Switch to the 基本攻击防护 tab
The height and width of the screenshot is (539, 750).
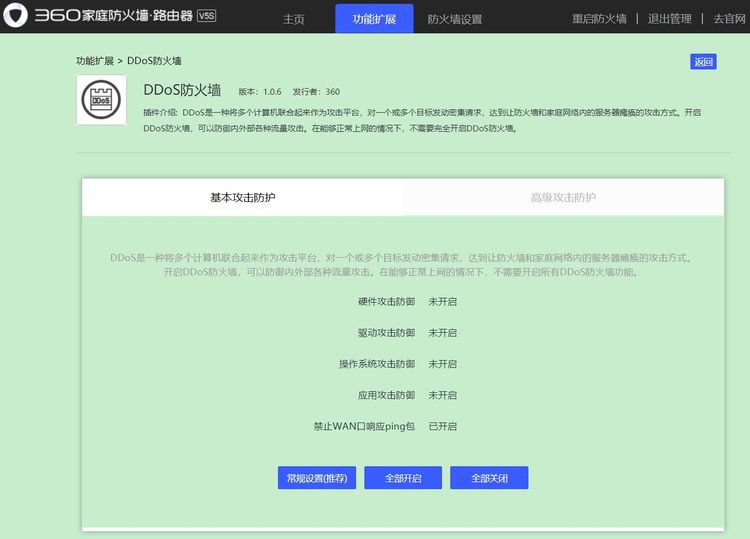243,197
